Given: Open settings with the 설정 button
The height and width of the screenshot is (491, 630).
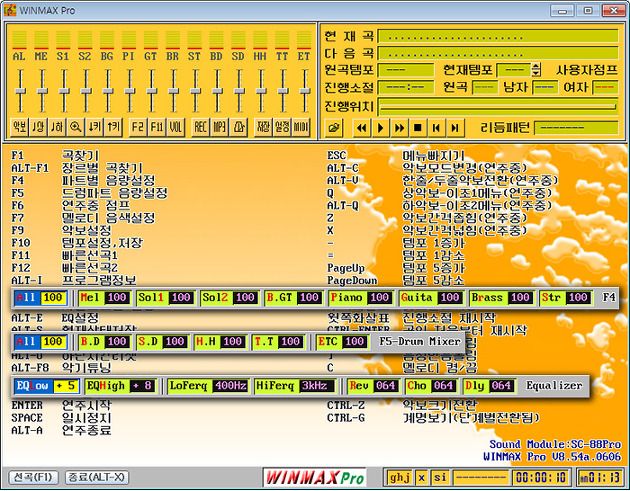Looking at the screenshot, I should [x=282, y=127].
